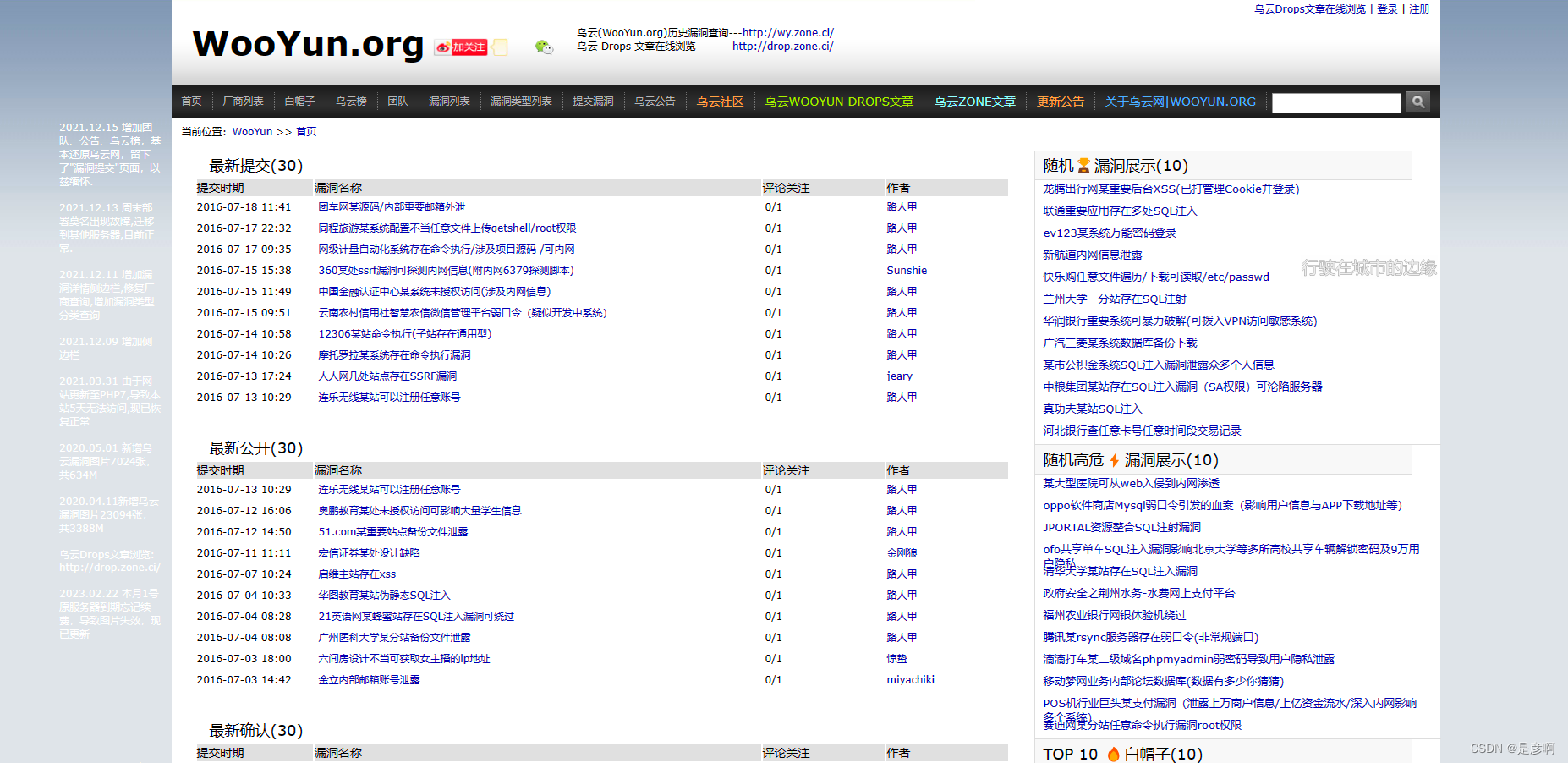Open 河北银行查任意卡号交易记录 report
The image size is (1568, 763).
[x=1143, y=431]
